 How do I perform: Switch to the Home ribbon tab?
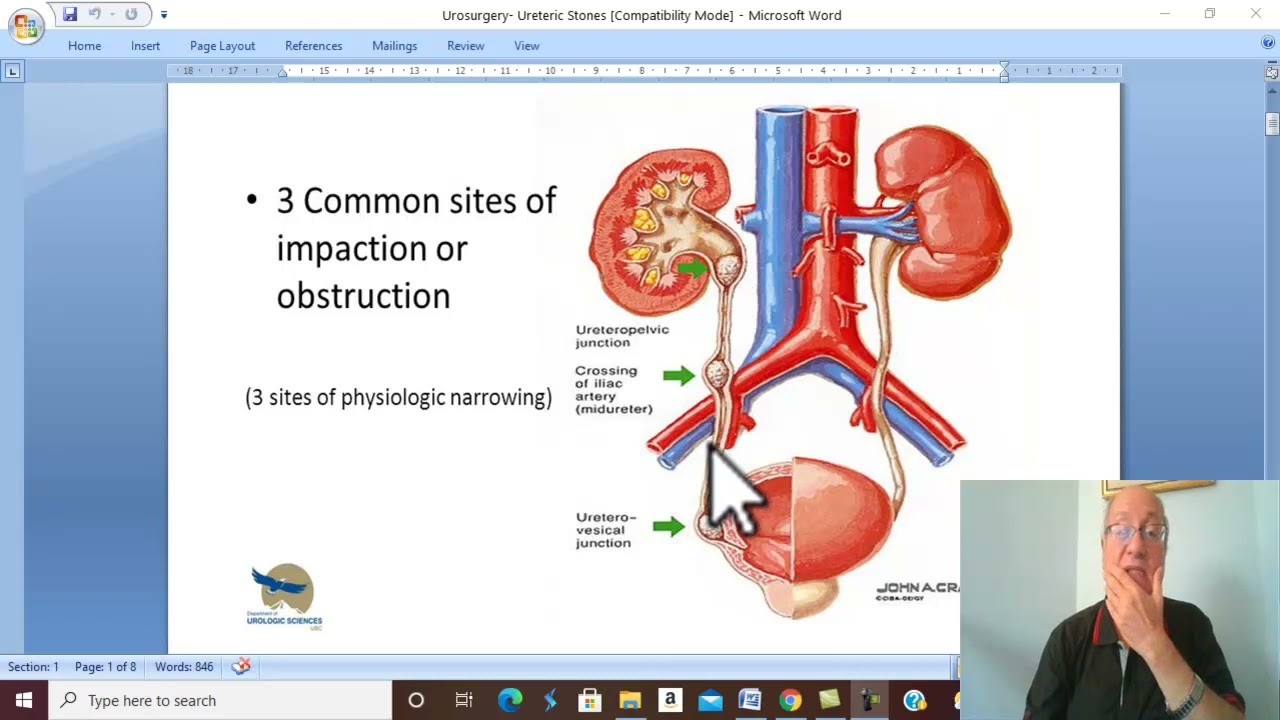tap(84, 46)
